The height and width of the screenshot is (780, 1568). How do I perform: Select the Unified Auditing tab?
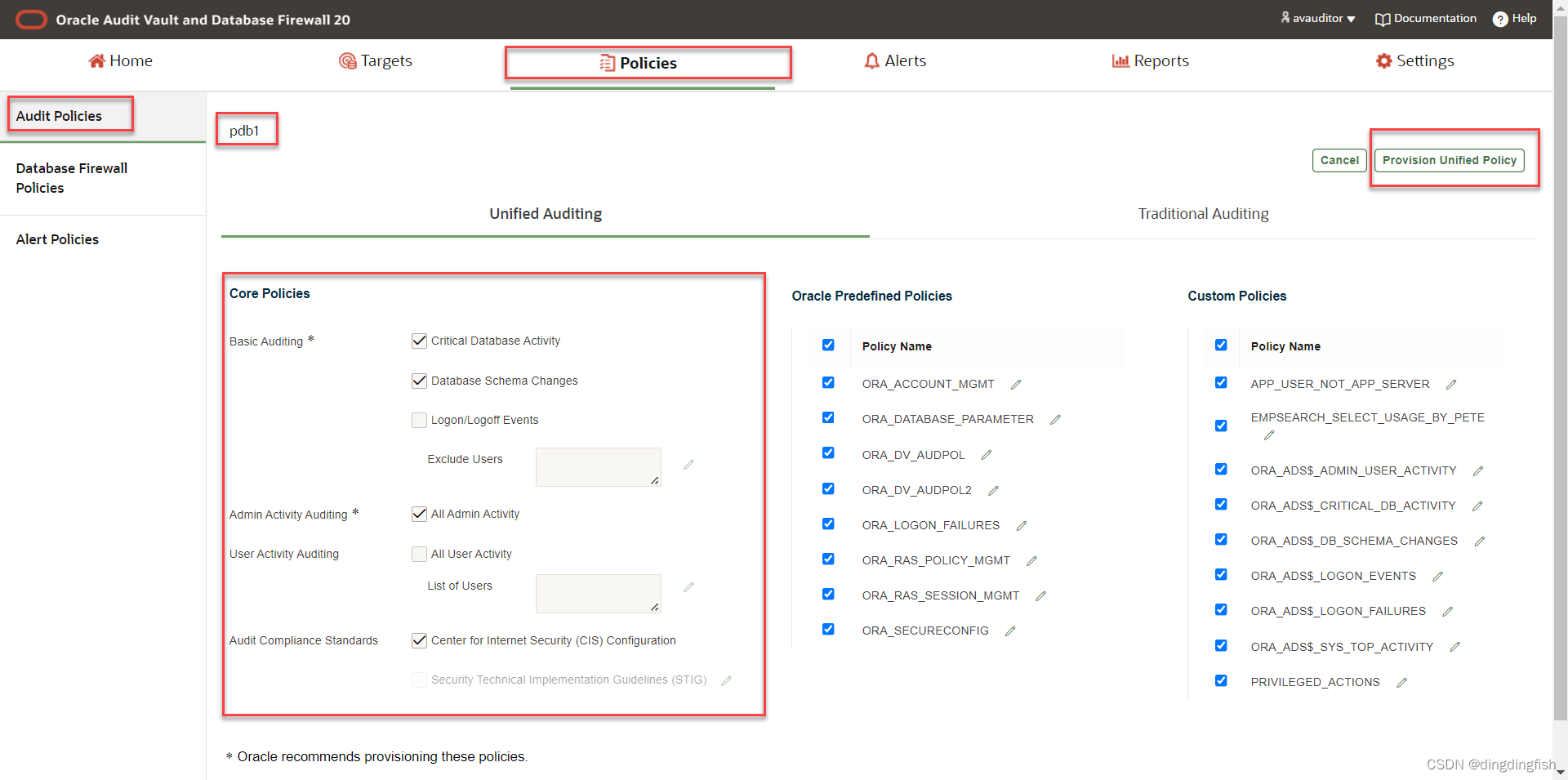pyautogui.click(x=546, y=214)
